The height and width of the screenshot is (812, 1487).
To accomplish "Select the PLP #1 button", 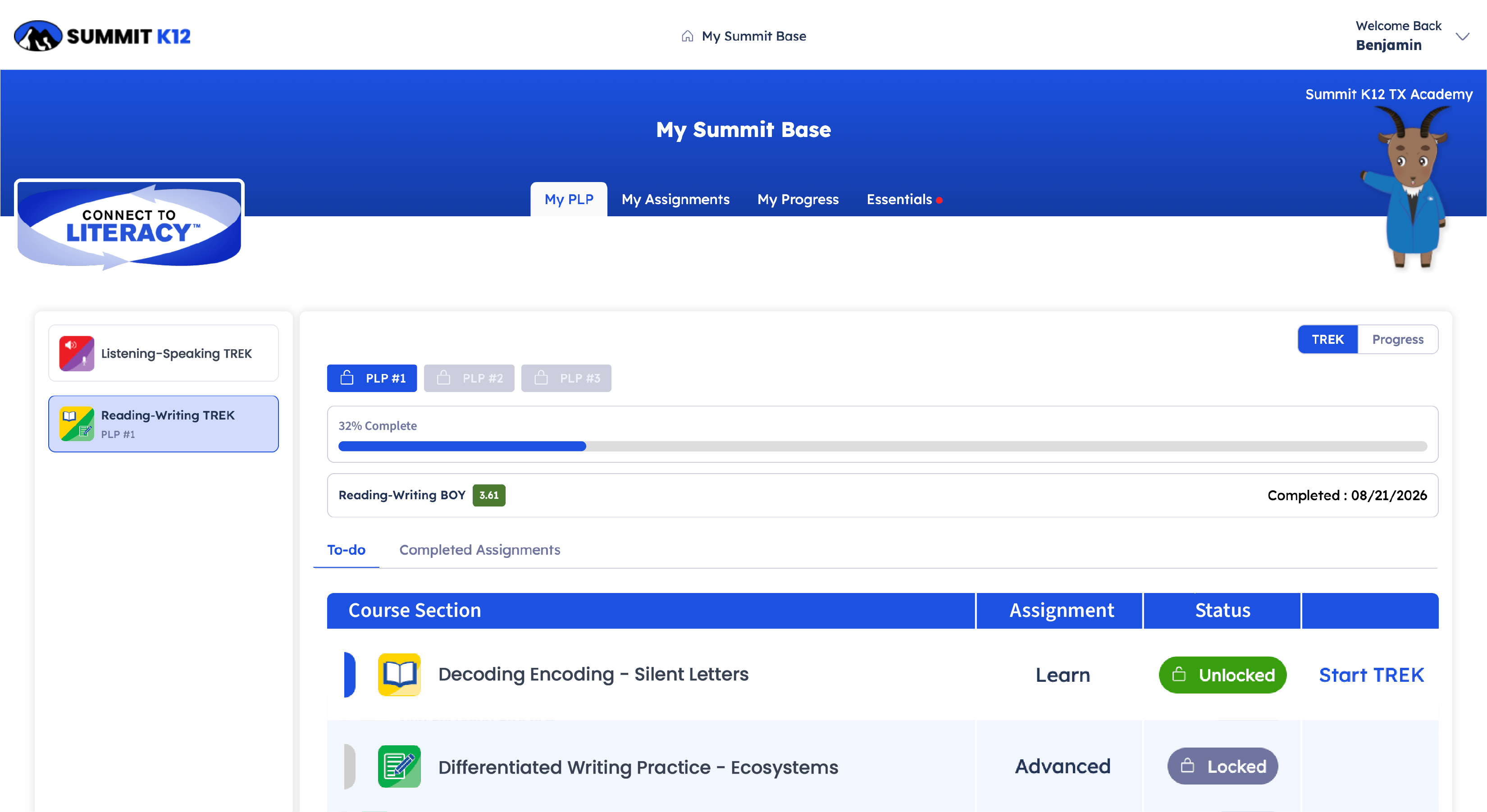I will (372, 378).
